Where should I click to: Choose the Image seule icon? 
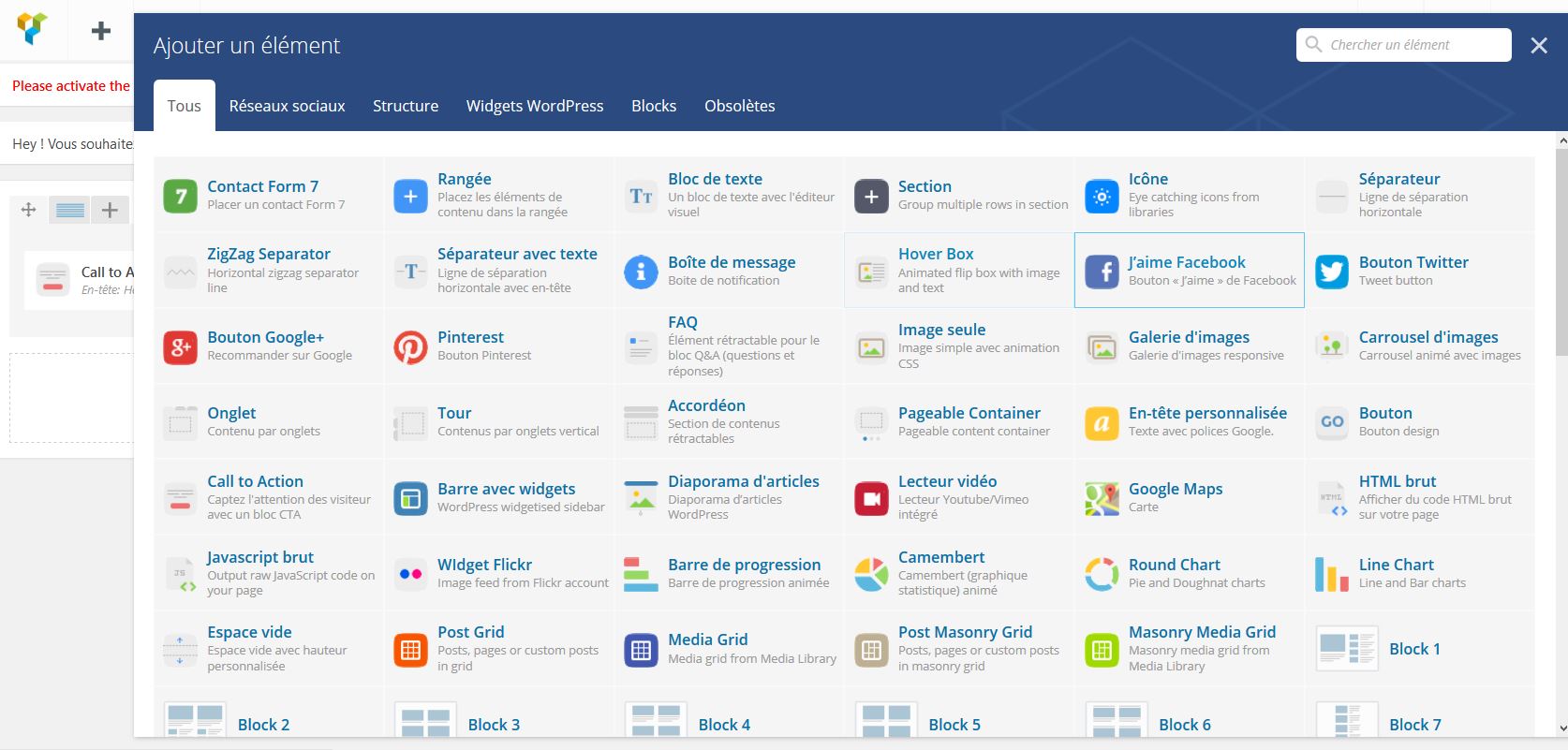[871, 347]
